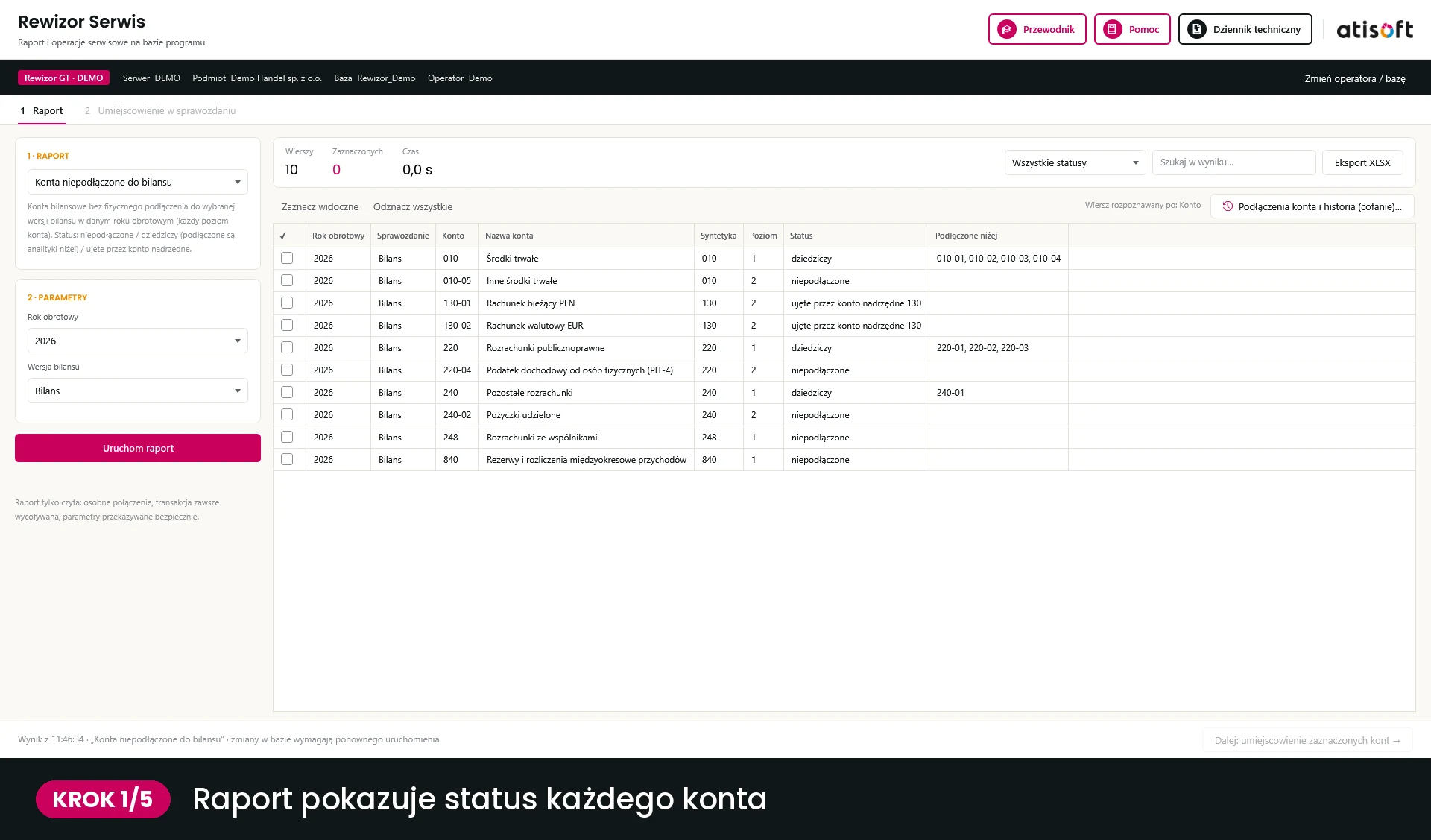Tick the checkbox for account 010-05
Image resolution: width=1431 pixels, height=840 pixels.
click(287, 280)
